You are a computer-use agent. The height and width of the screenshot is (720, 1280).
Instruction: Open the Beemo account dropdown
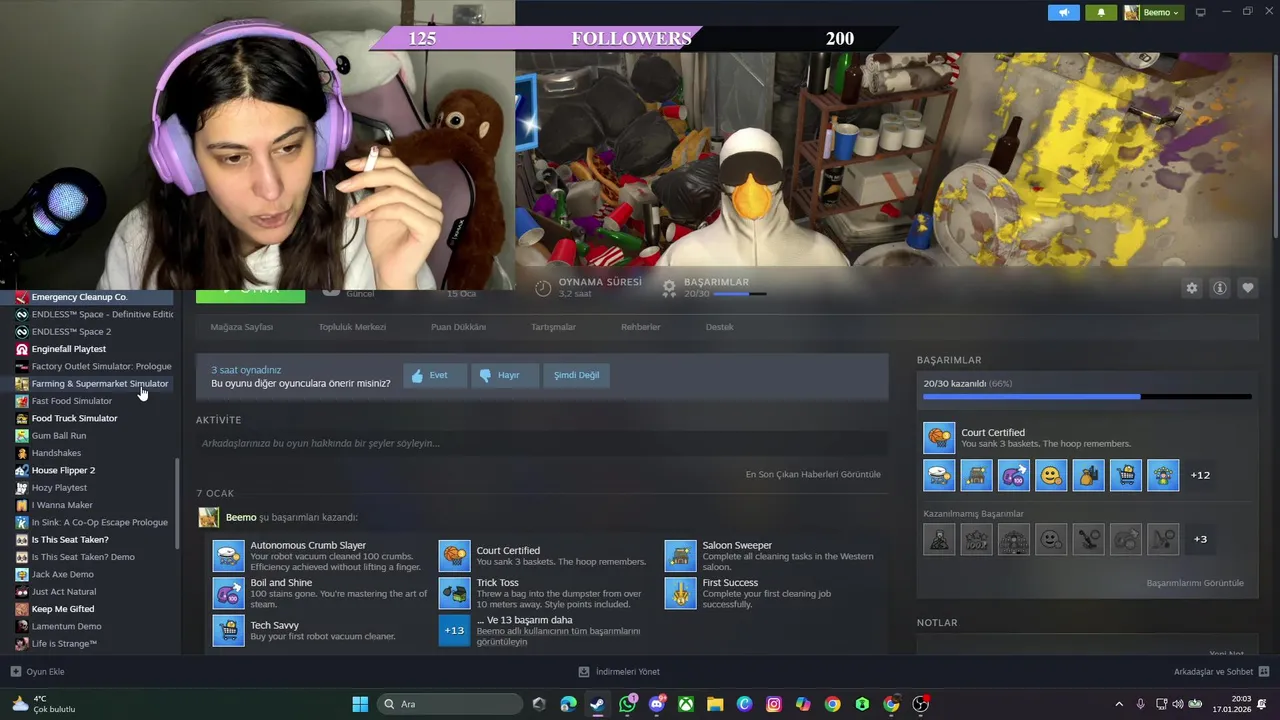1152,12
